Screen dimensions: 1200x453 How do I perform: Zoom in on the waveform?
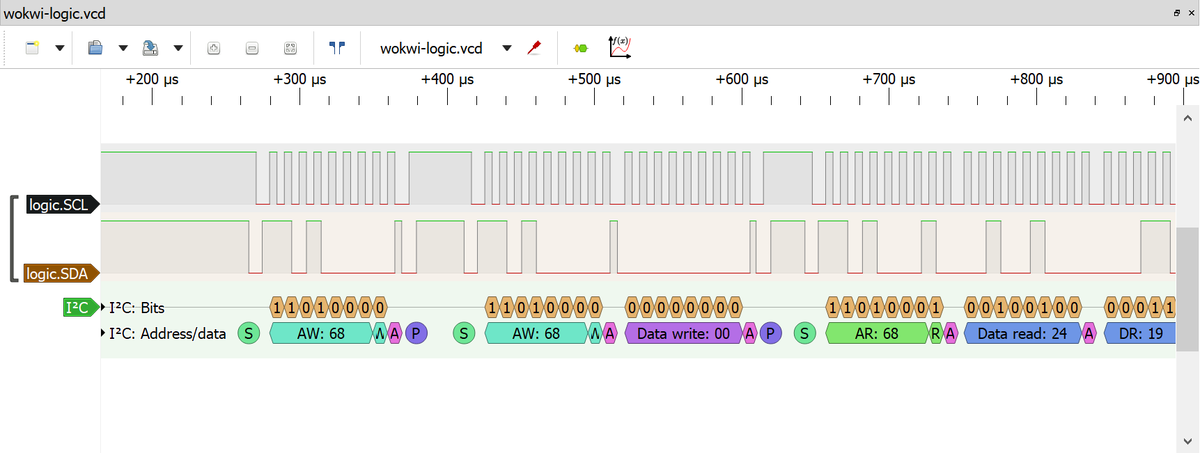point(214,48)
